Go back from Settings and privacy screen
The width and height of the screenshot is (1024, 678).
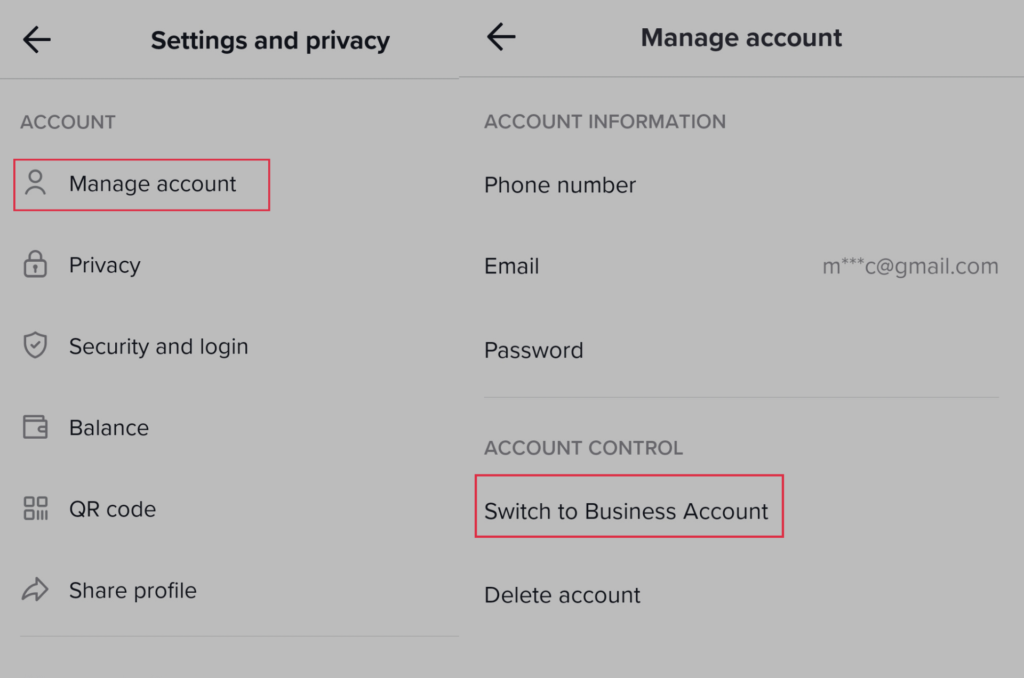(37, 40)
